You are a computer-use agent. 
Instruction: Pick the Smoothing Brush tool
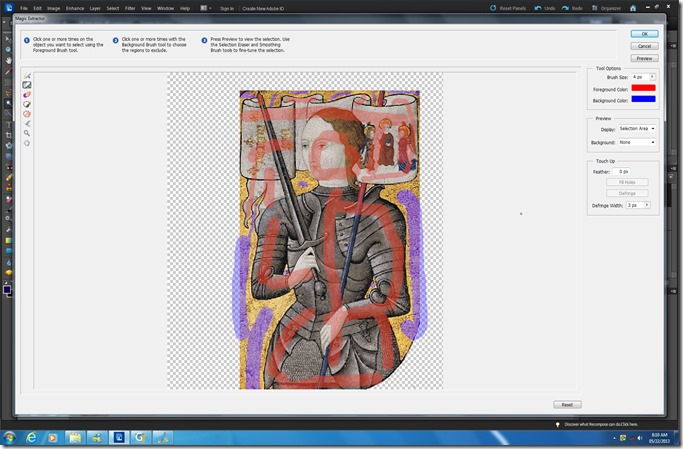pyautogui.click(x=27, y=124)
